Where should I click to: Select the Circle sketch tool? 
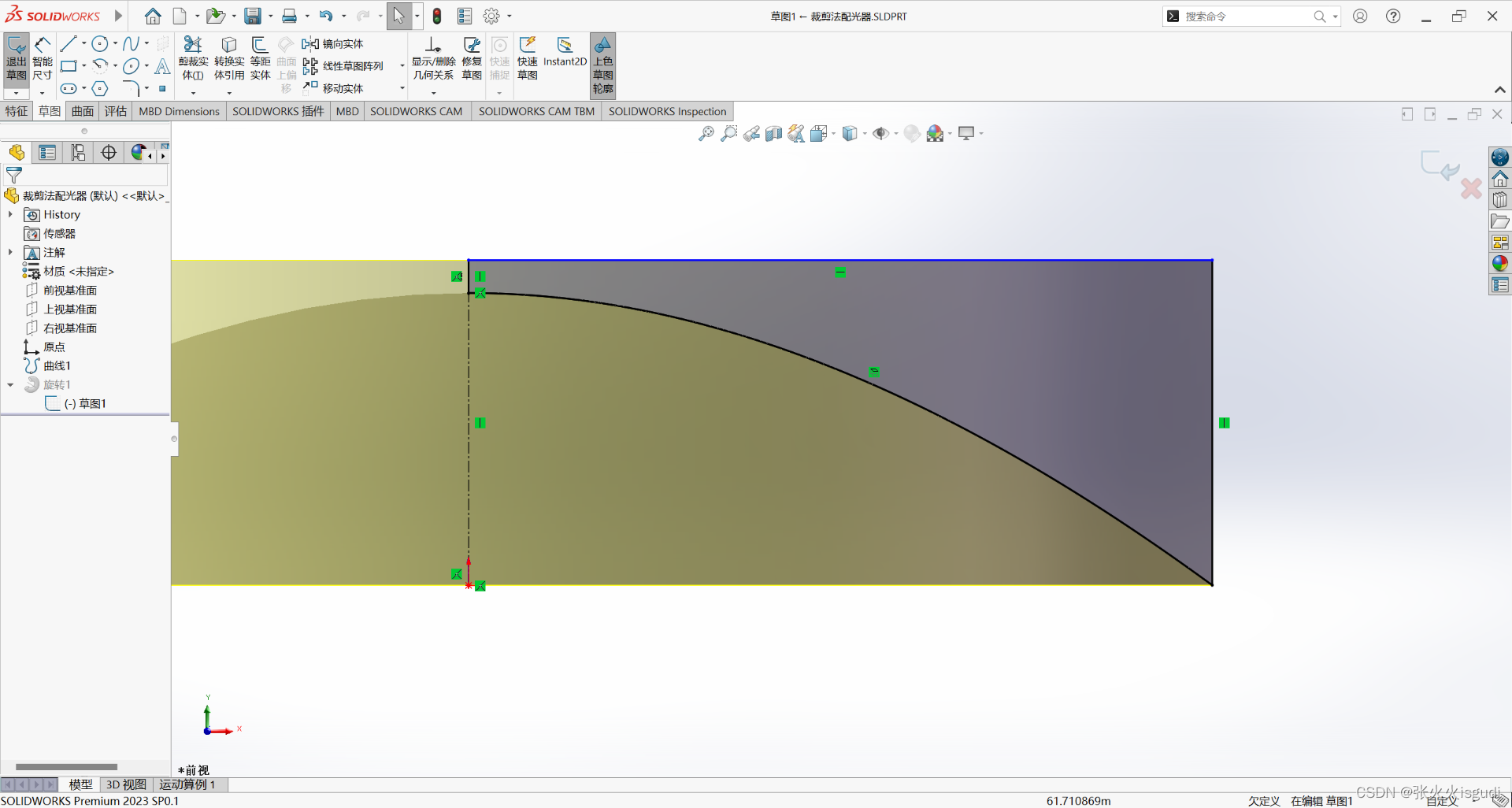pos(100,44)
